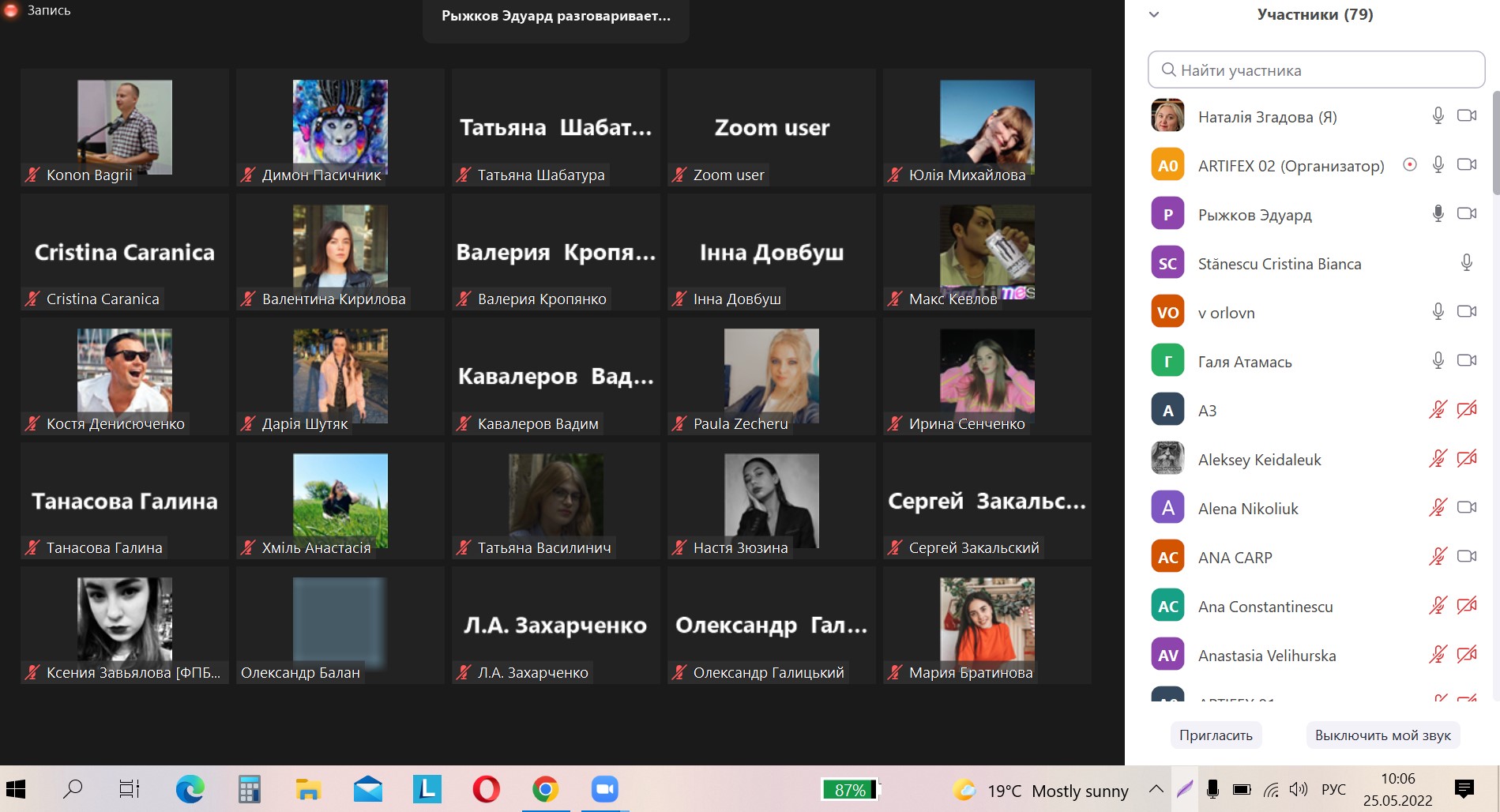Click the Пригласить button

pyautogui.click(x=1216, y=735)
